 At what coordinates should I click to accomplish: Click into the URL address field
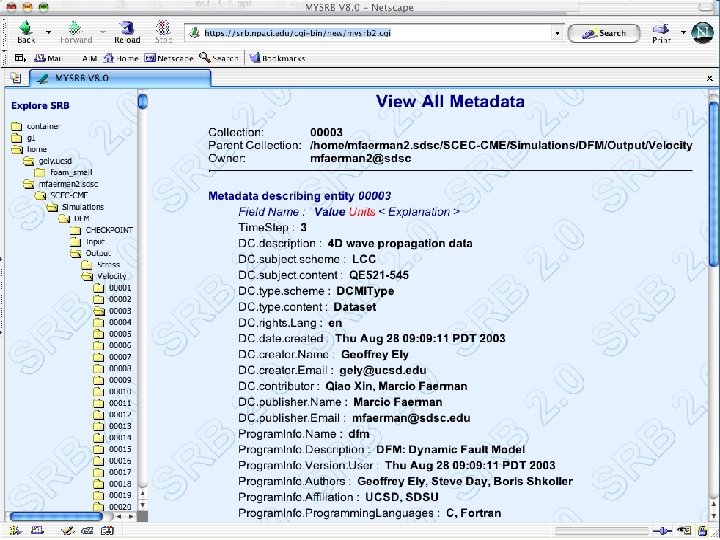[375, 33]
